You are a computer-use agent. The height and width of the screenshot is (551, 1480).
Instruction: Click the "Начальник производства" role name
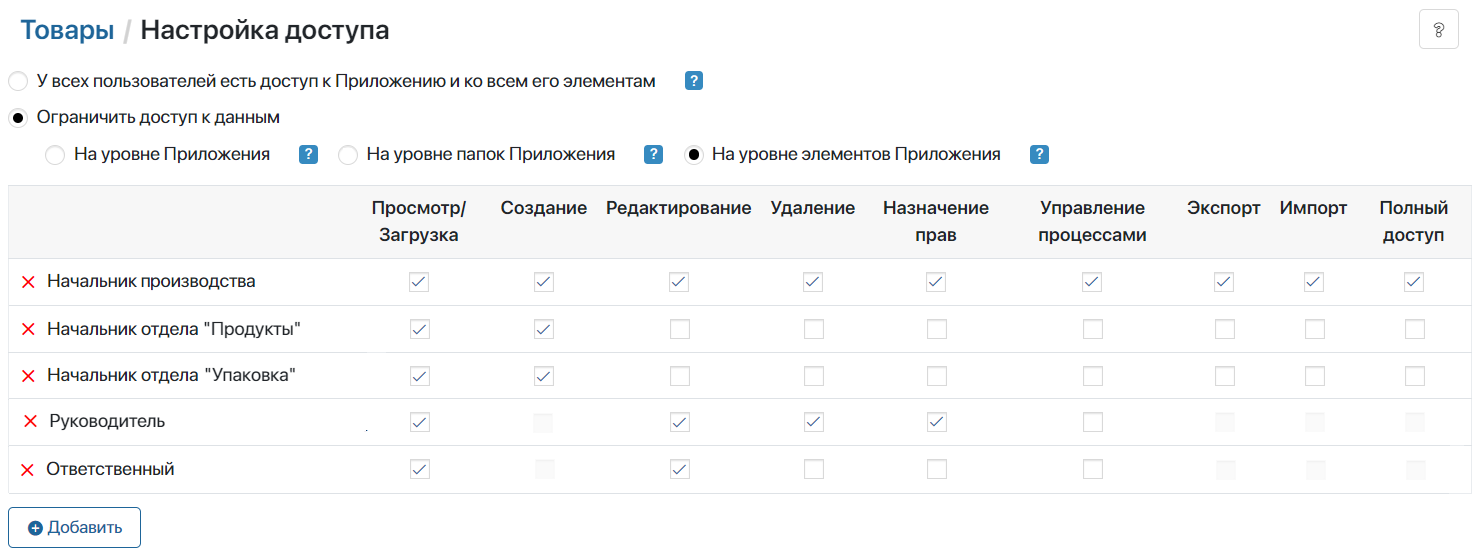151,282
